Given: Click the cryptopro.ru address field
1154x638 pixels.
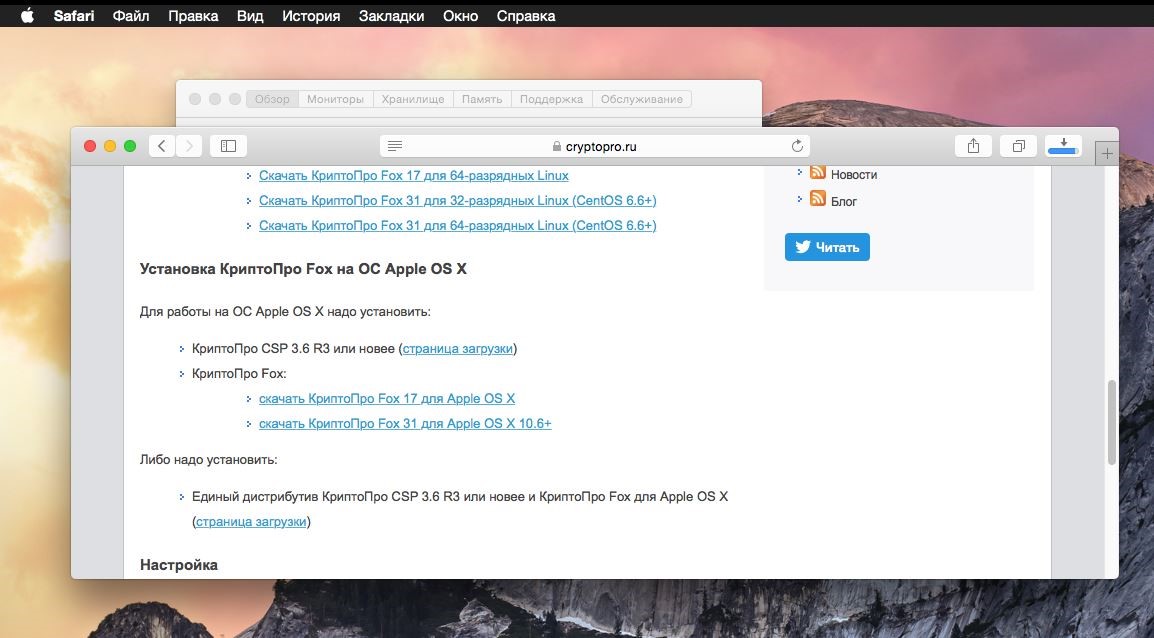Looking at the screenshot, I should coord(595,146).
